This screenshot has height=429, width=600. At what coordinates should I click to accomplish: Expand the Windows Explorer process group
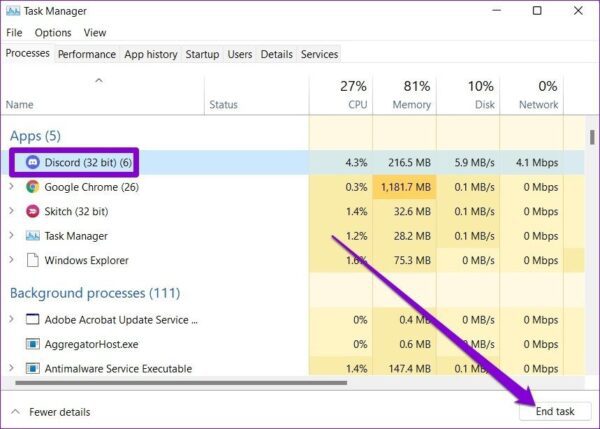pos(11,260)
